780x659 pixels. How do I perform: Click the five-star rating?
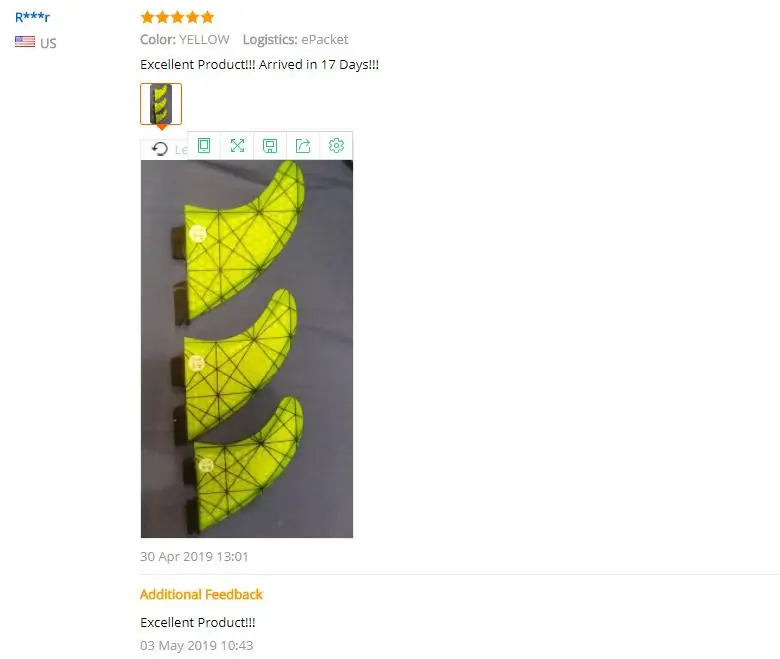178,17
